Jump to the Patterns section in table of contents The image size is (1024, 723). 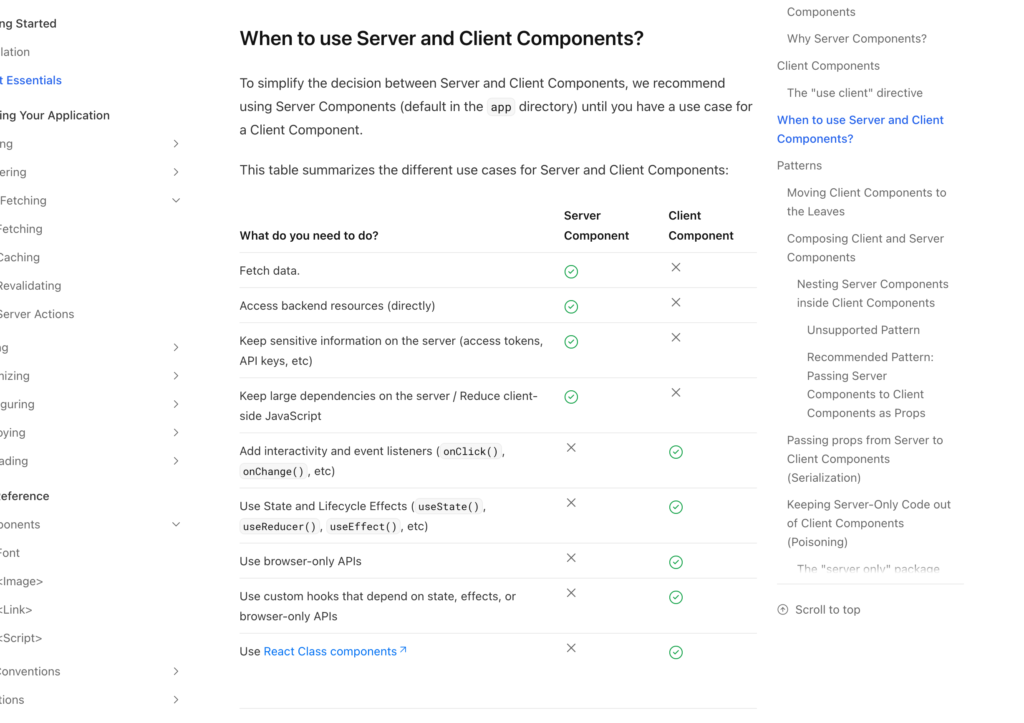pos(799,166)
